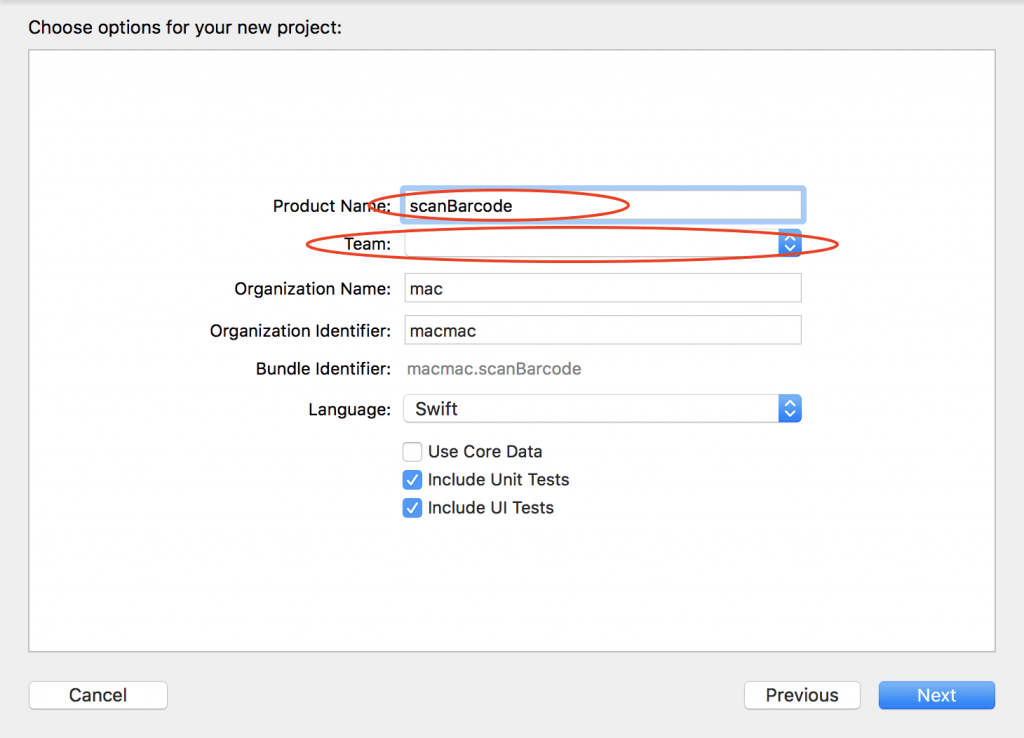Click the macmac.scanBarcode bundle identifier text
Screen dimensions: 1024x738
(x=494, y=369)
